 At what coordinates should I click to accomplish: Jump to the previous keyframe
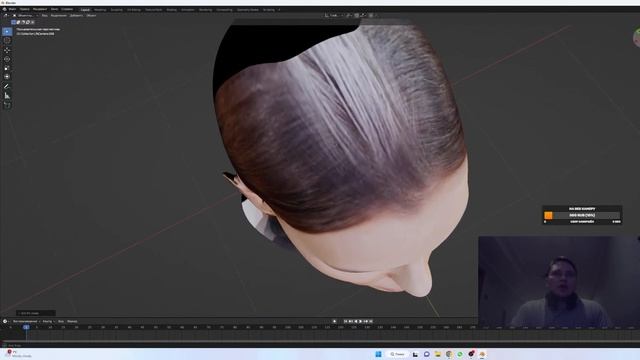pyautogui.click(x=350, y=321)
